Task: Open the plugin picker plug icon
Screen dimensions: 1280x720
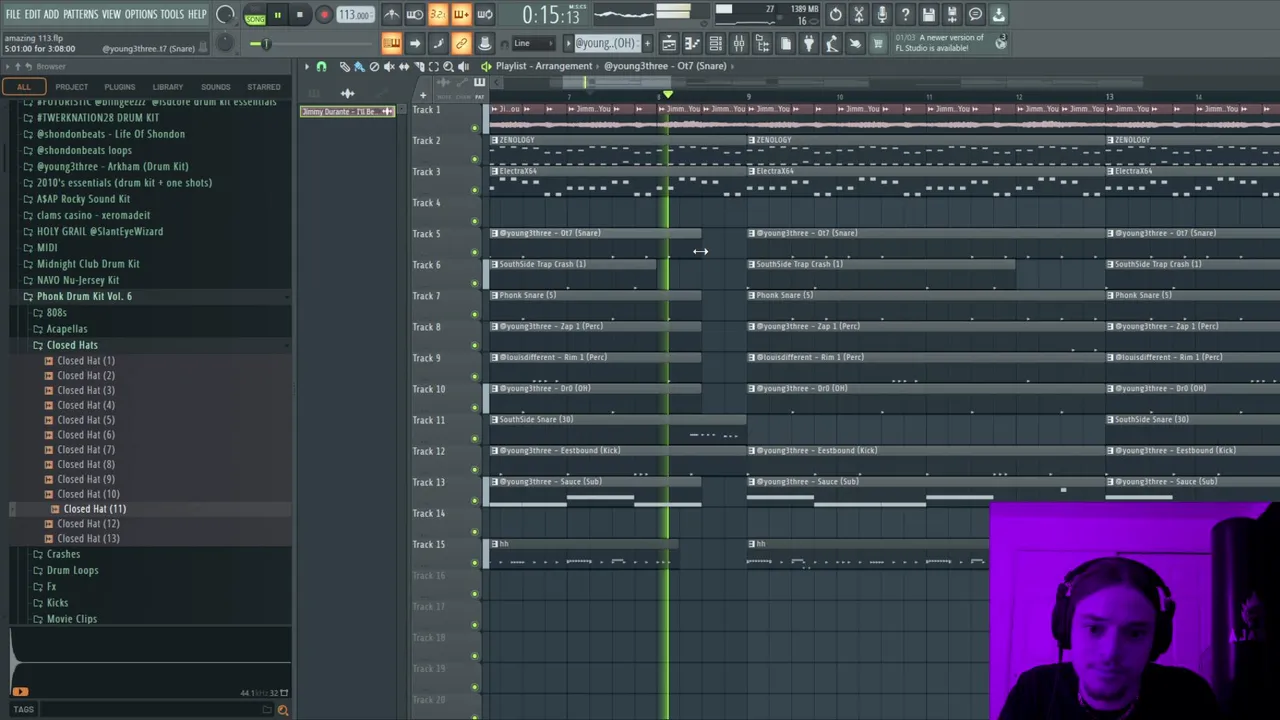Action: (x=808, y=43)
